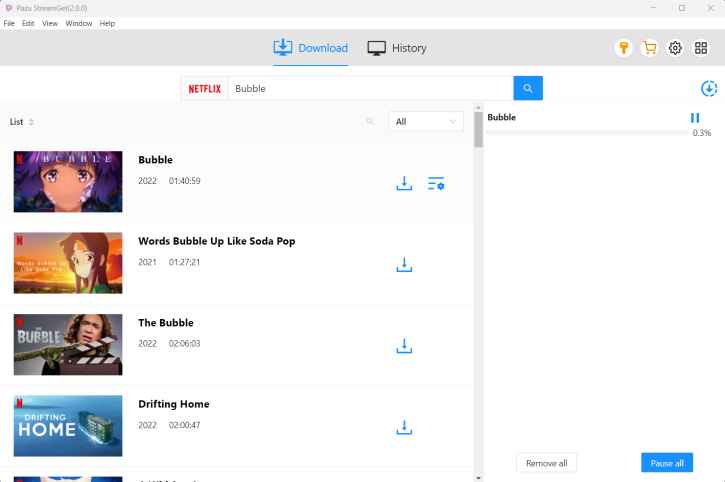Click the Pause all button

point(667,463)
